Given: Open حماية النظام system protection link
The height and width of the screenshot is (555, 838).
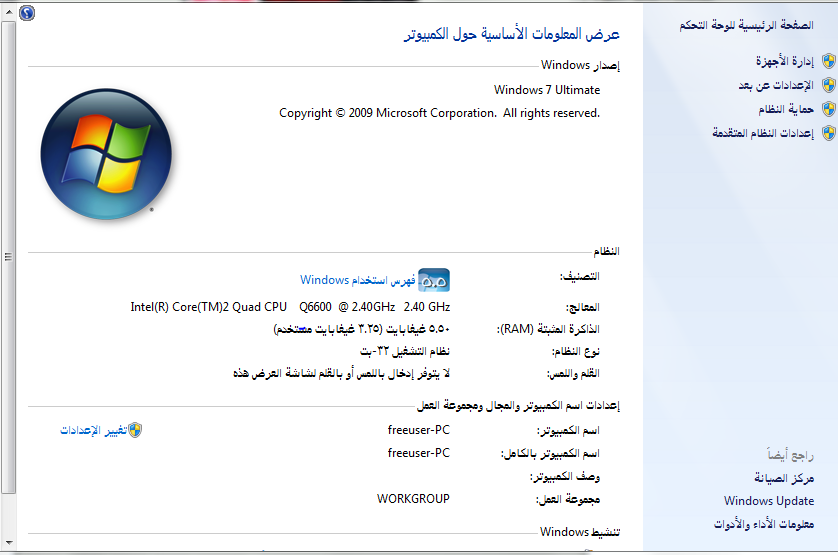Looking at the screenshot, I should click(x=786, y=109).
